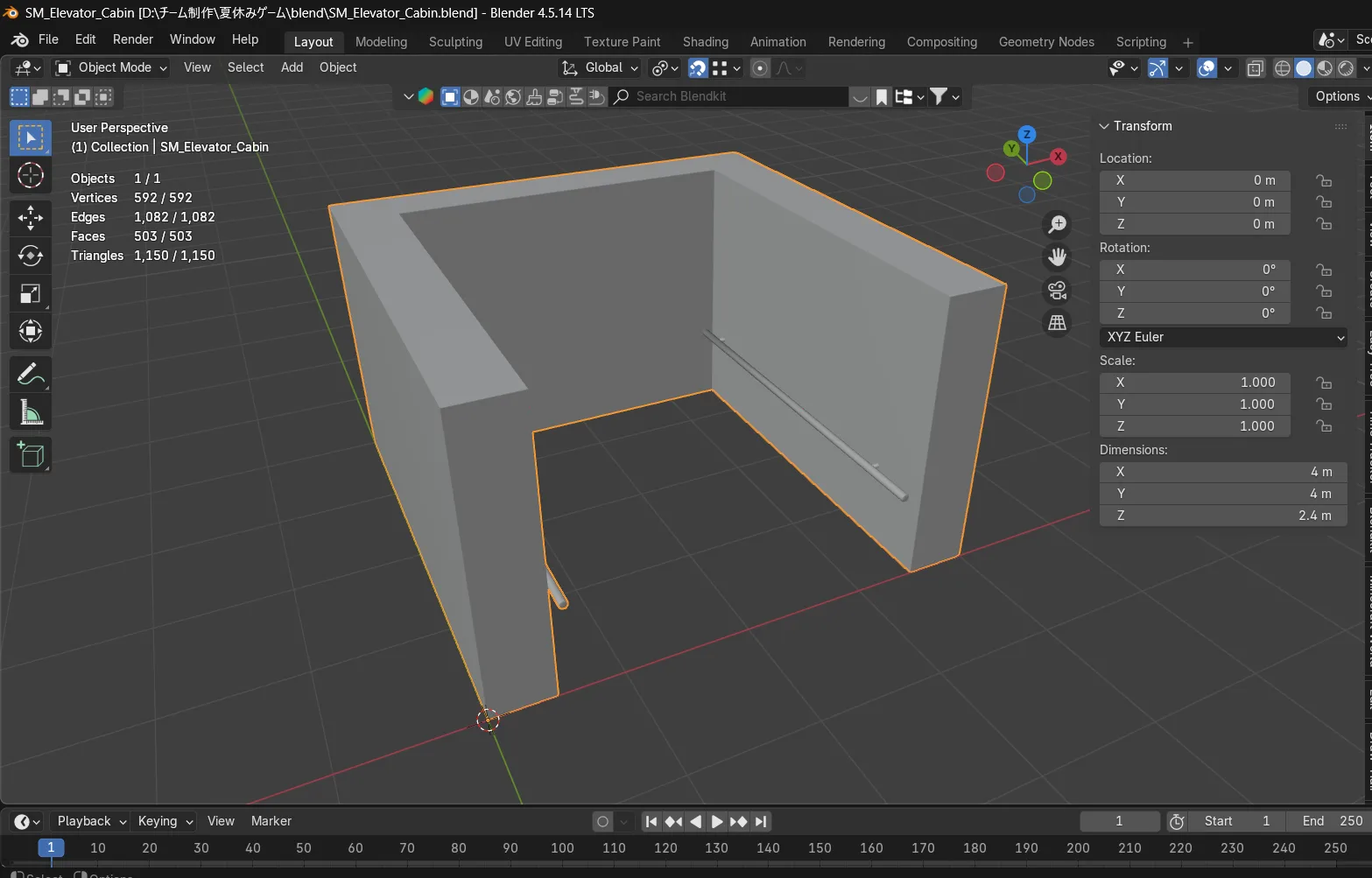Open the Playback dropdown in the timeline
This screenshot has height=878, width=1372.
coord(91,821)
